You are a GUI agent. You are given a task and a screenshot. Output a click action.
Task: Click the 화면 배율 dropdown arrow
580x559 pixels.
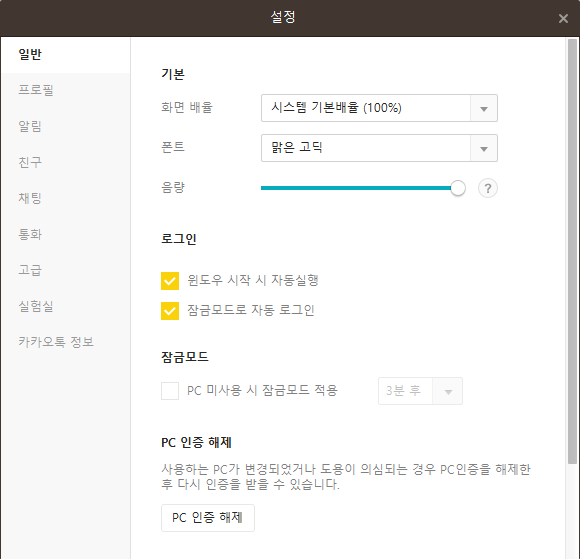[483, 108]
